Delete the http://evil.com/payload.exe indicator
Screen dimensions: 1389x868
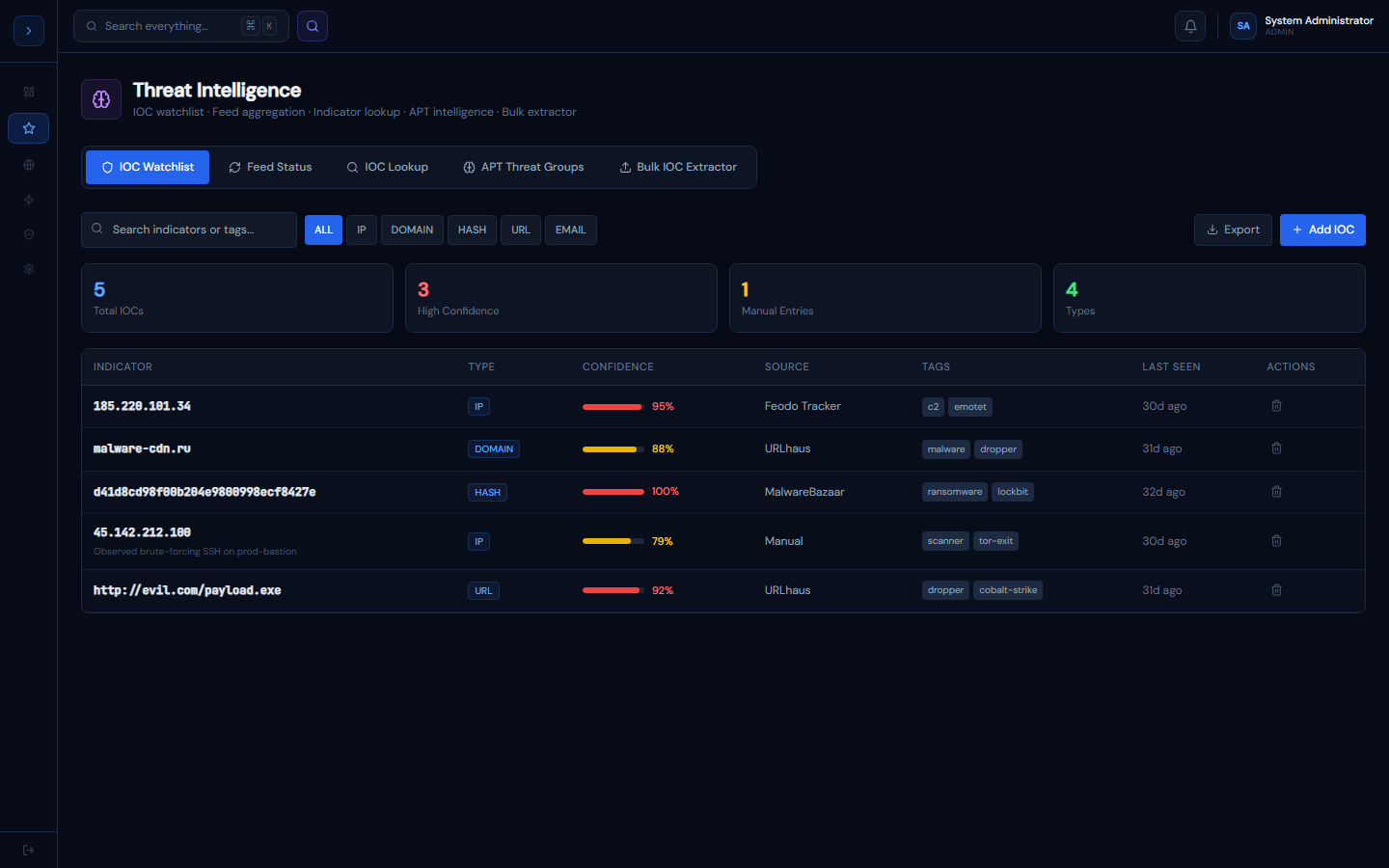pos(1276,590)
